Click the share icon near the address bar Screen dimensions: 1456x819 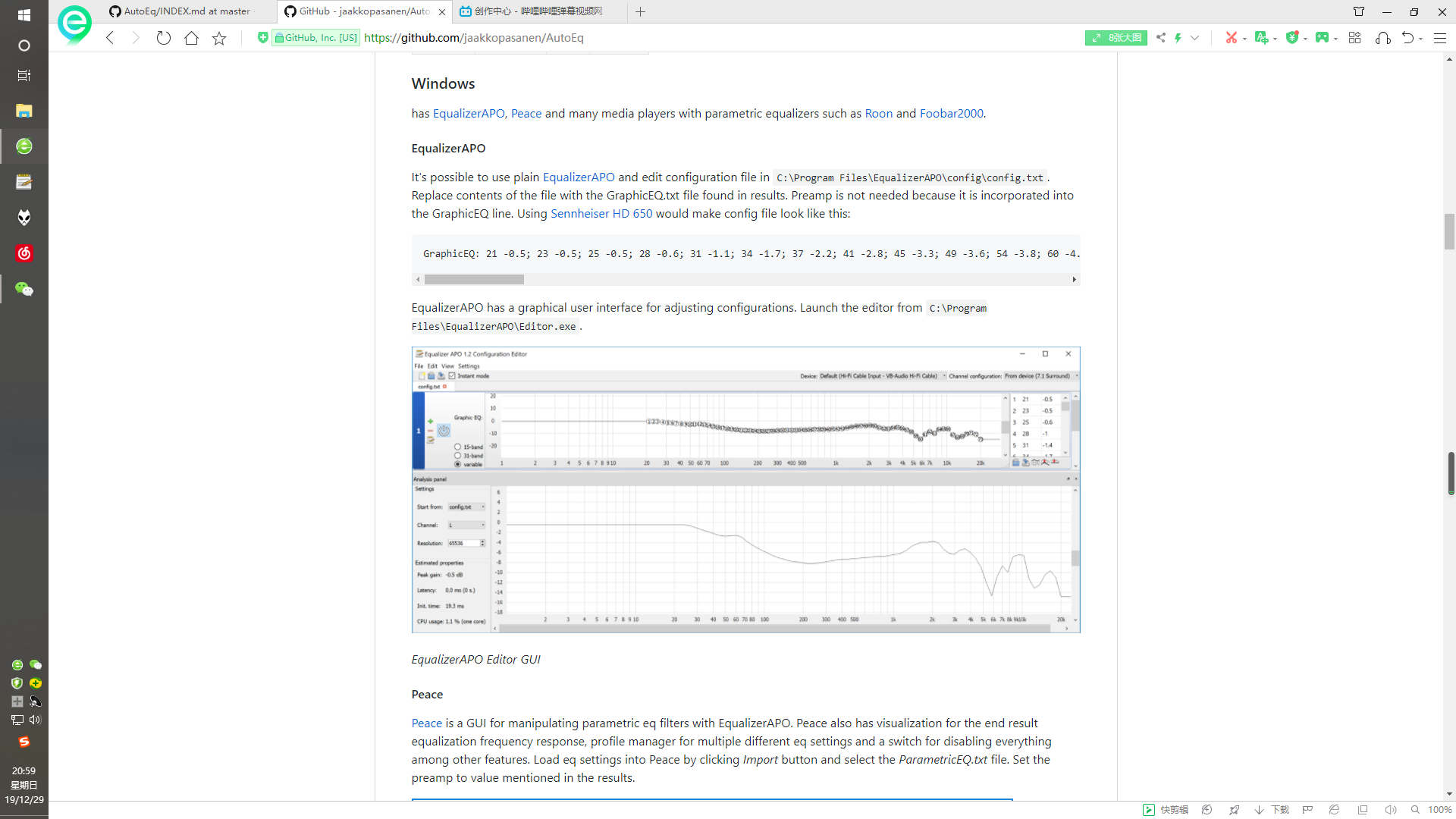pyautogui.click(x=1161, y=38)
